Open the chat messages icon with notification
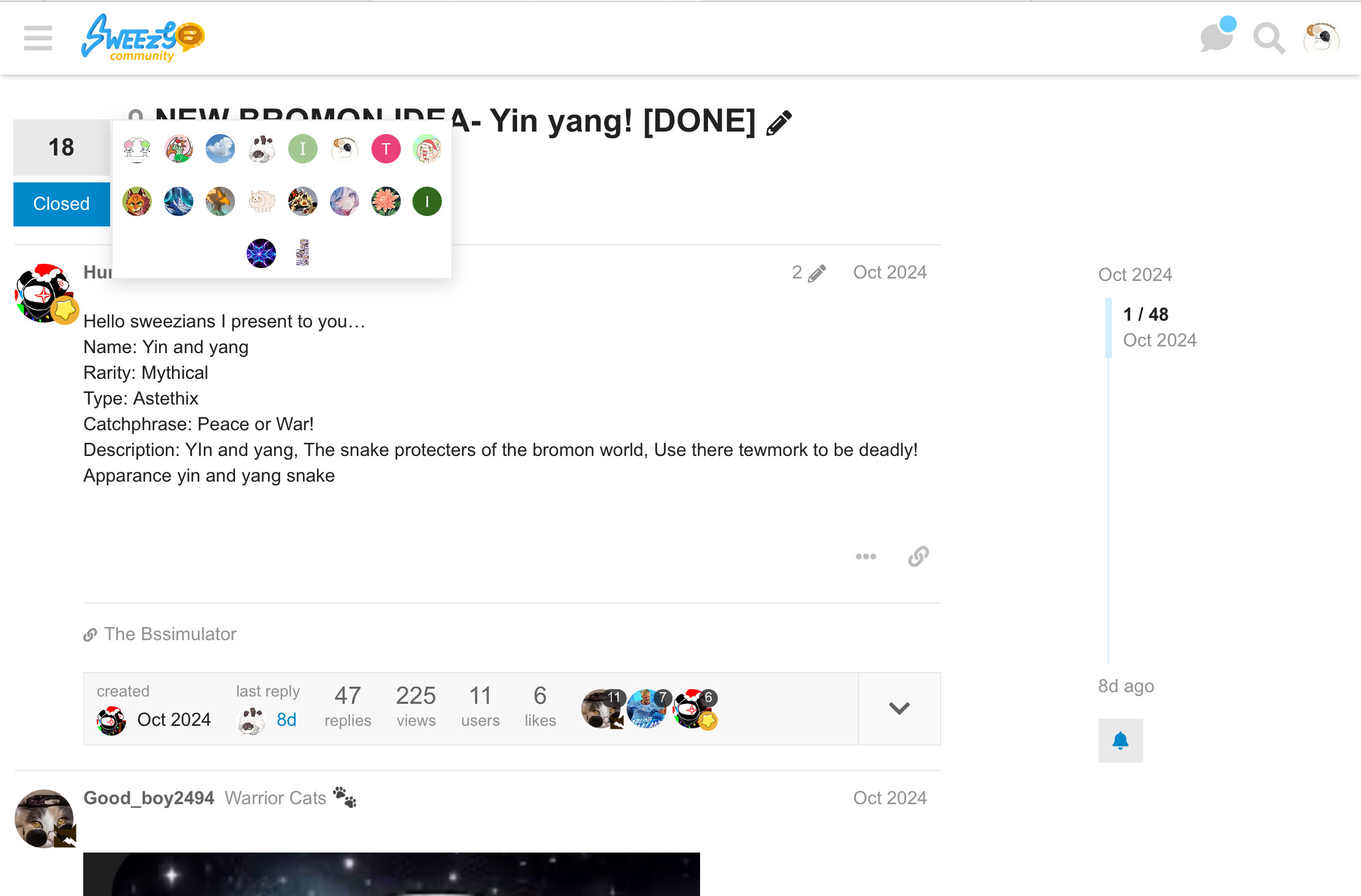This screenshot has height=896, width=1361. click(x=1217, y=36)
